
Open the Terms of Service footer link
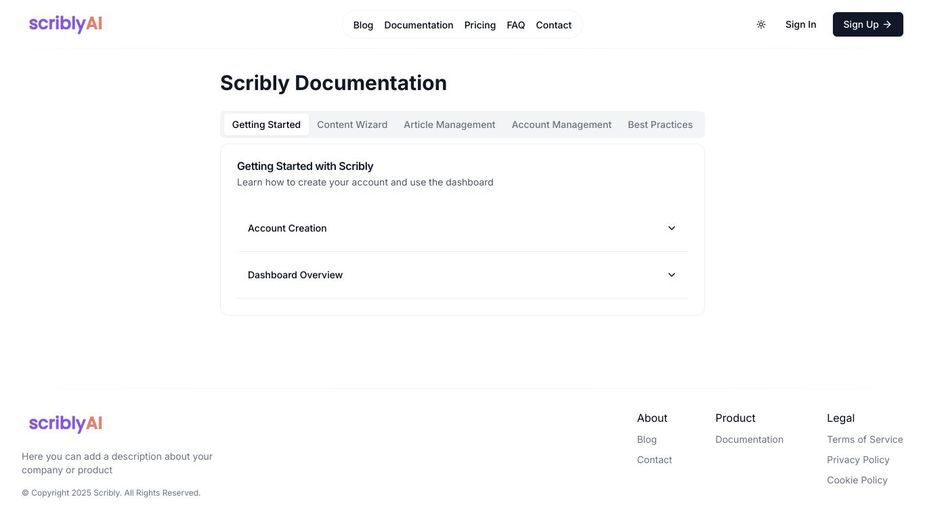pyautogui.click(x=865, y=440)
